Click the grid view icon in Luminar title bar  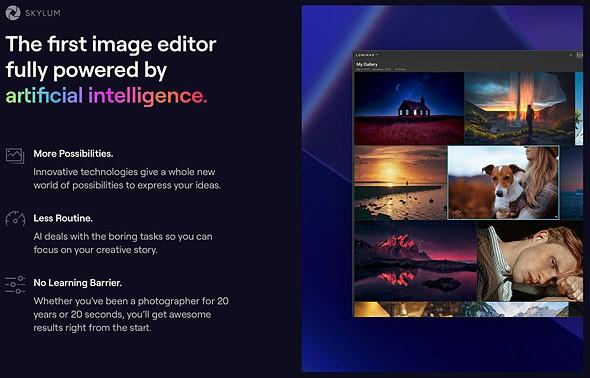[579, 55]
